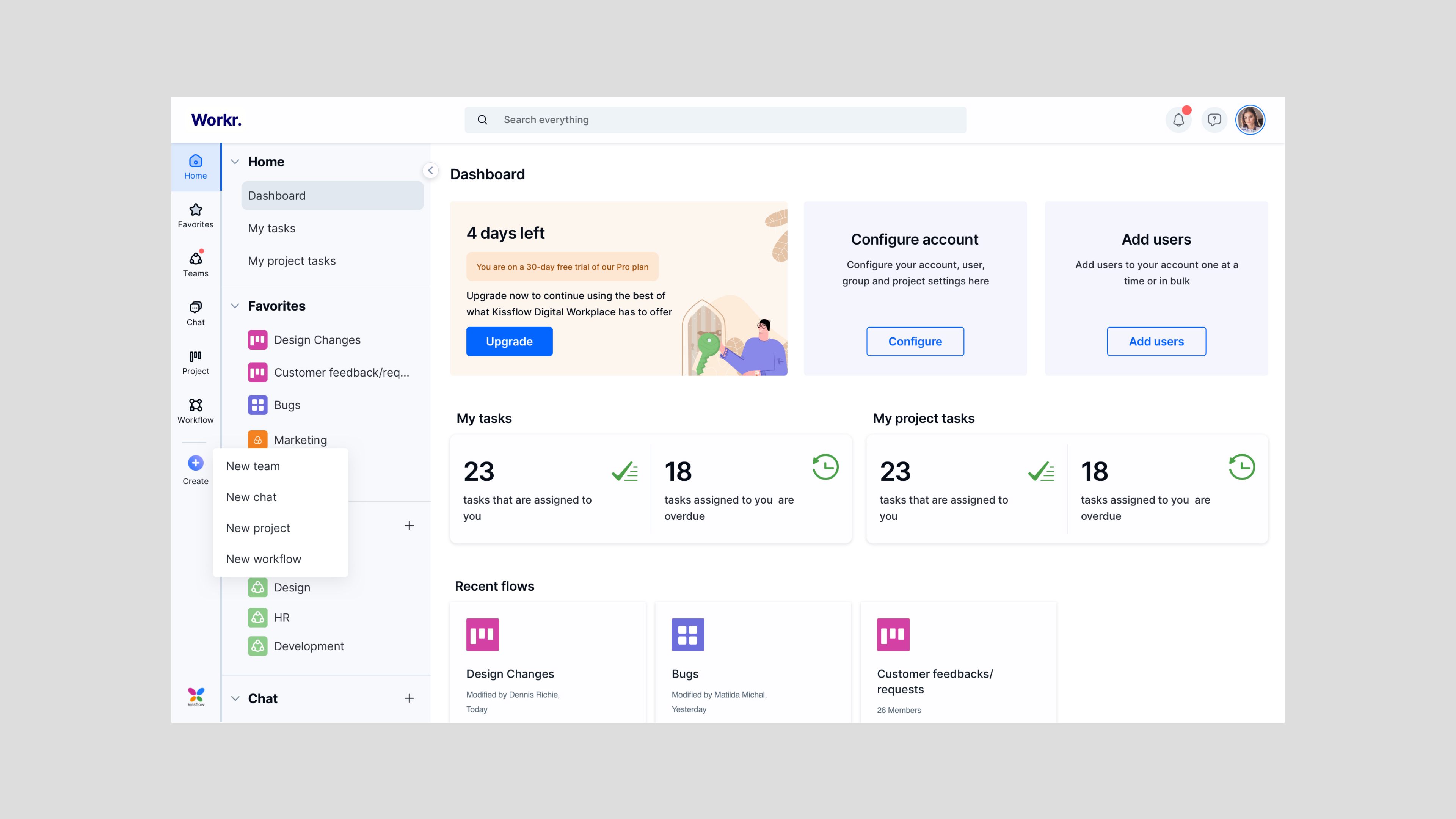The width and height of the screenshot is (1456, 819).
Task: Click the Configure button
Action: coord(915,341)
